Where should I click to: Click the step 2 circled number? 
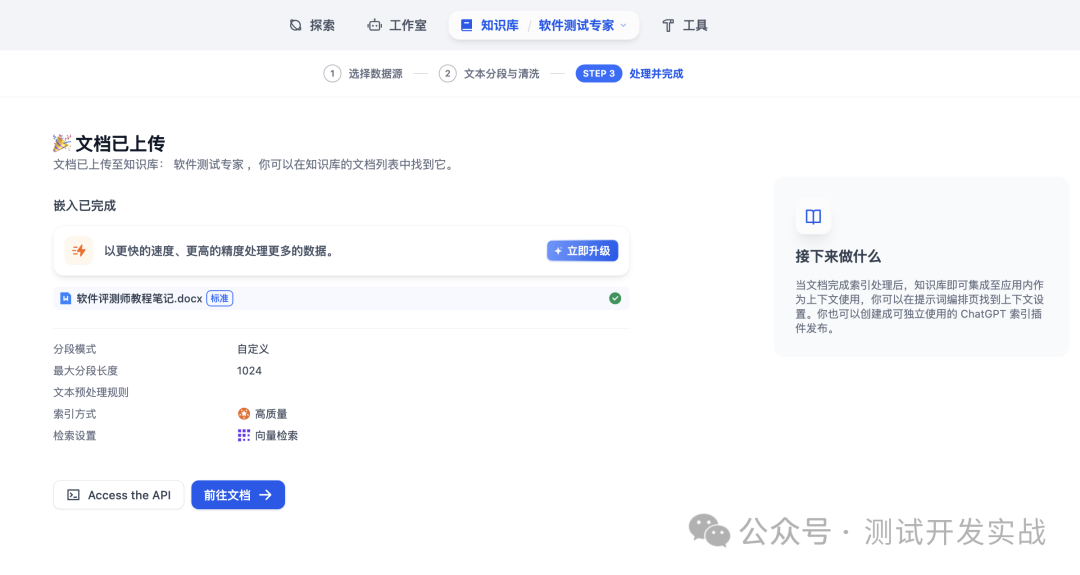448,74
